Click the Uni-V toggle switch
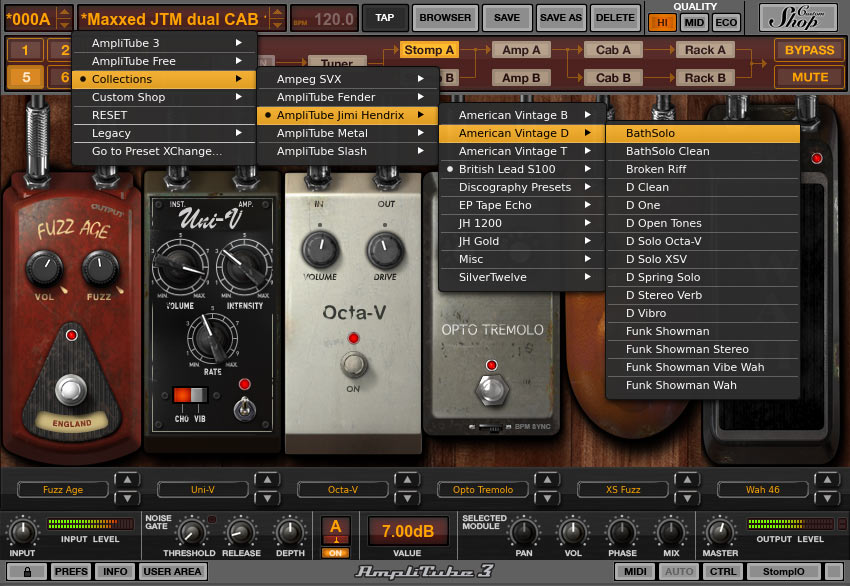 point(244,409)
